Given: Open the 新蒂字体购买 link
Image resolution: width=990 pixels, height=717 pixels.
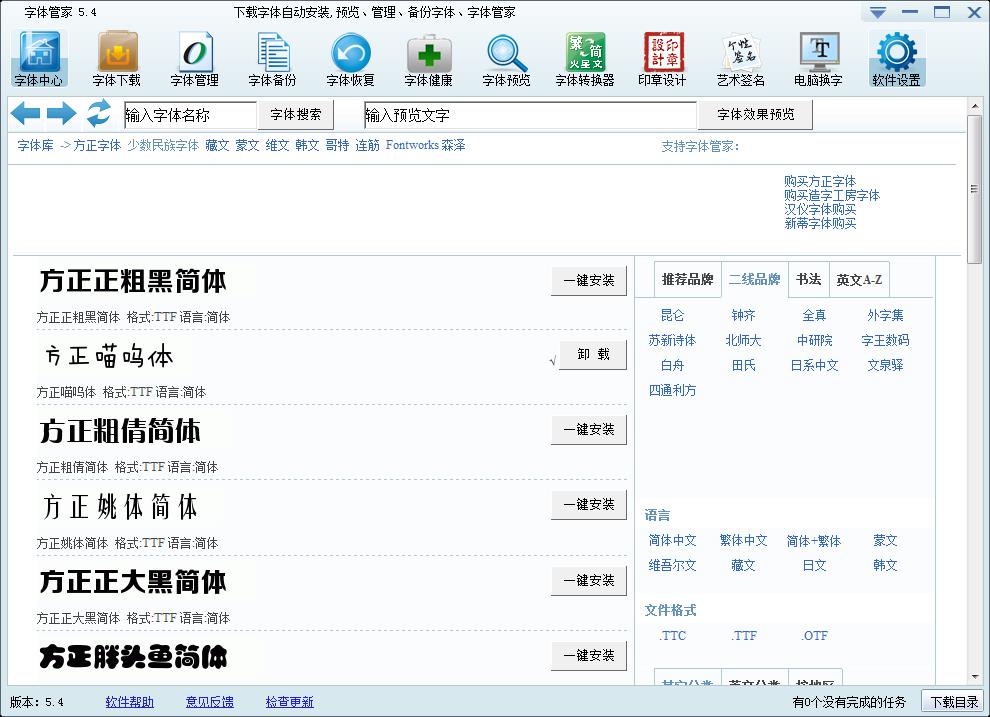Looking at the screenshot, I should click(x=820, y=223).
